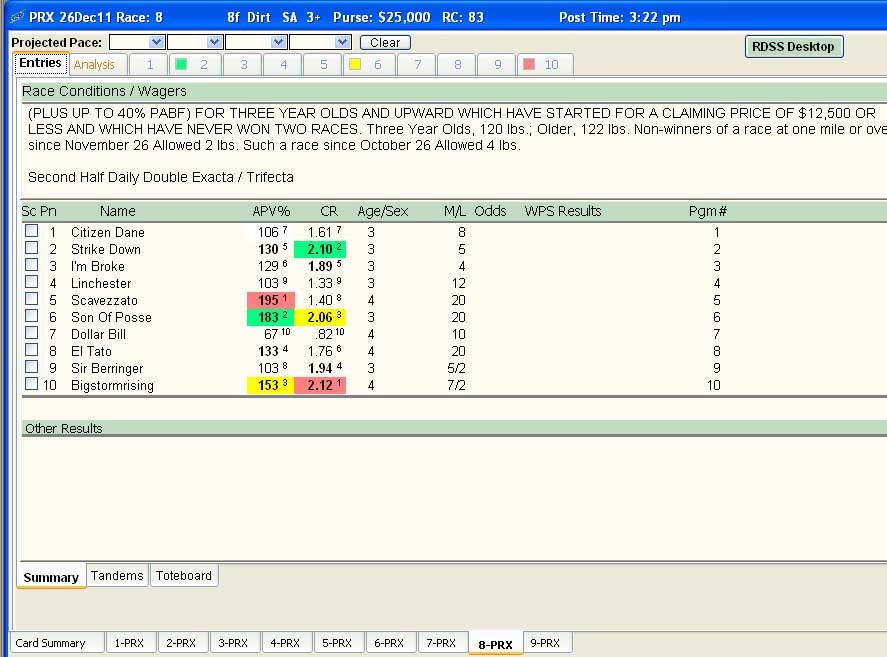
Task: Open RDSS Desktop
Action: point(794,46)
